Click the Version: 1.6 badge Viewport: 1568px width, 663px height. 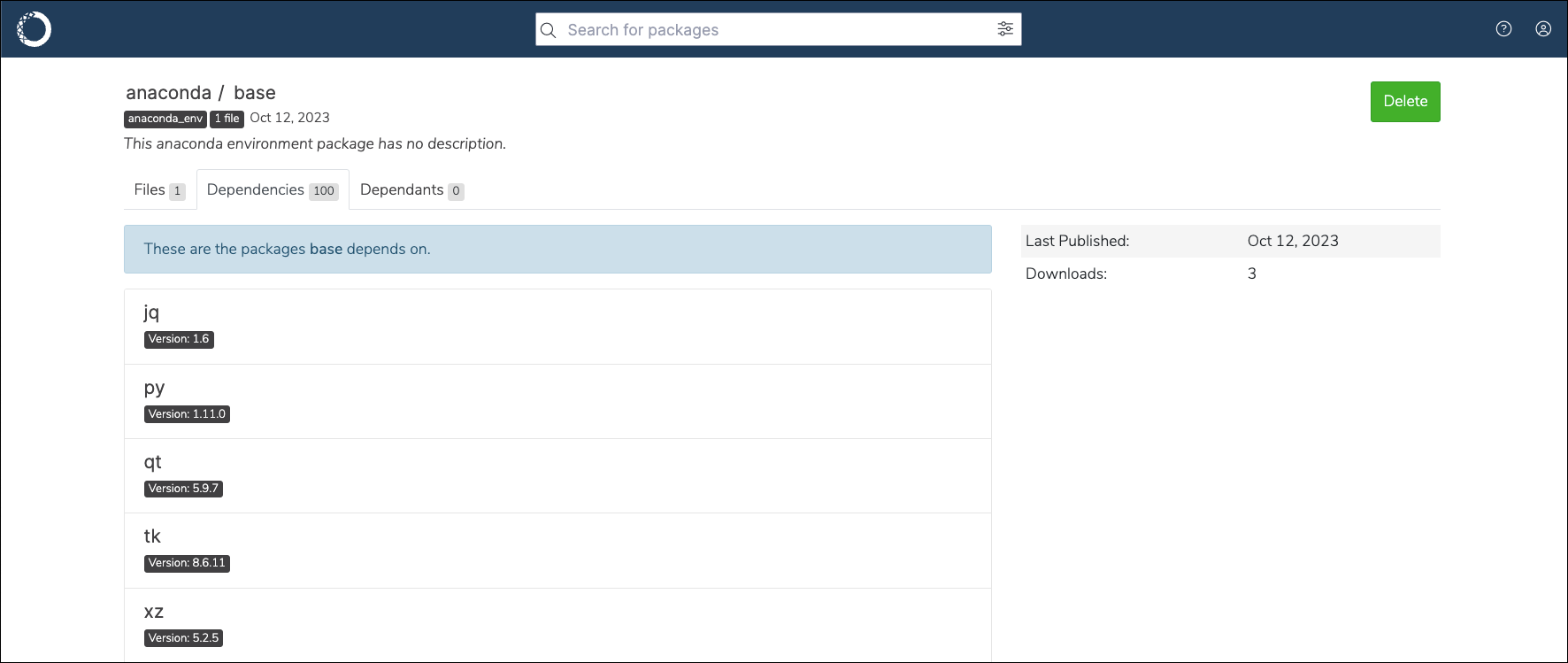(179, 339)
